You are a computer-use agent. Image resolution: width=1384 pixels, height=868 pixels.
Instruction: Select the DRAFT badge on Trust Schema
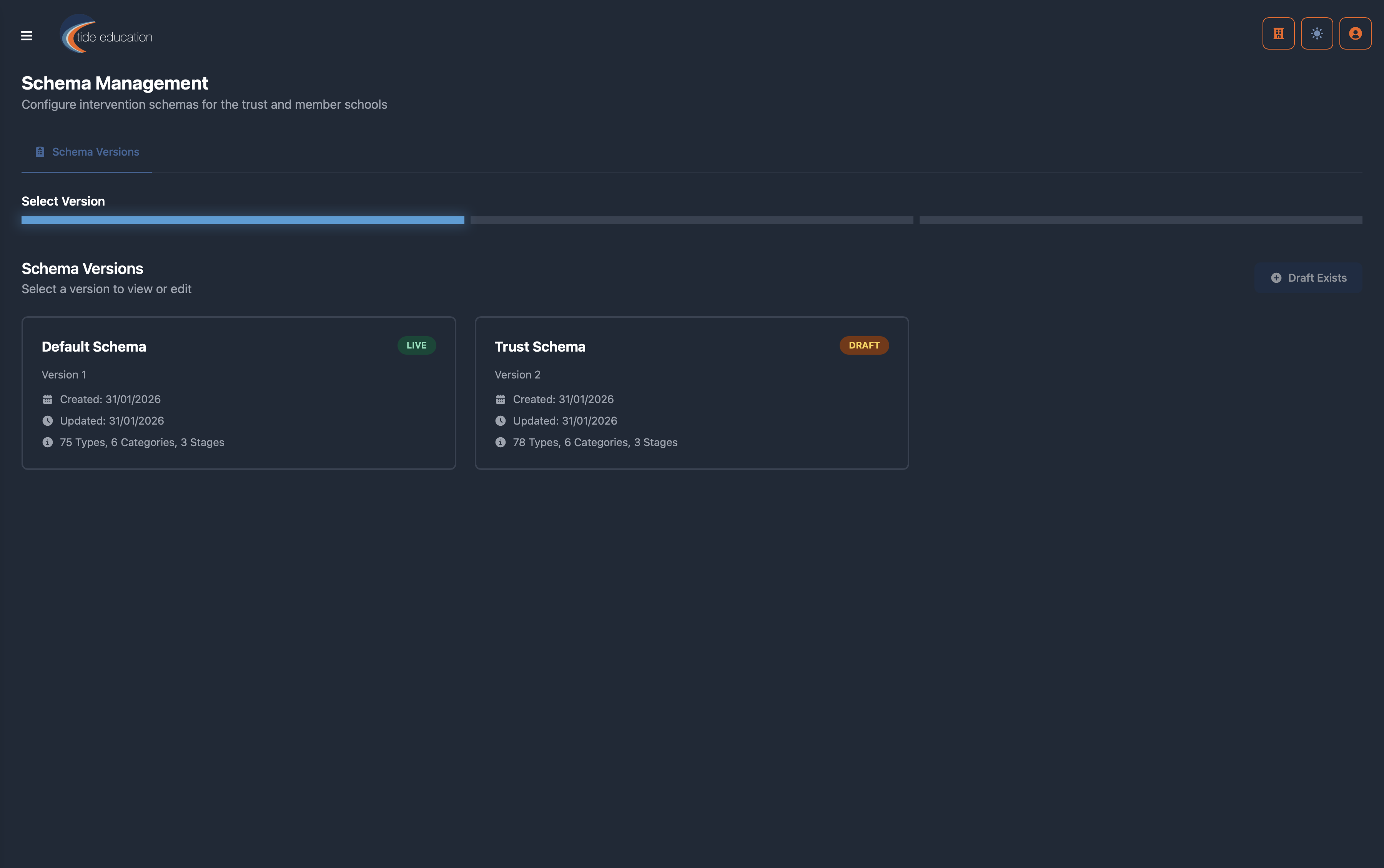864,345
